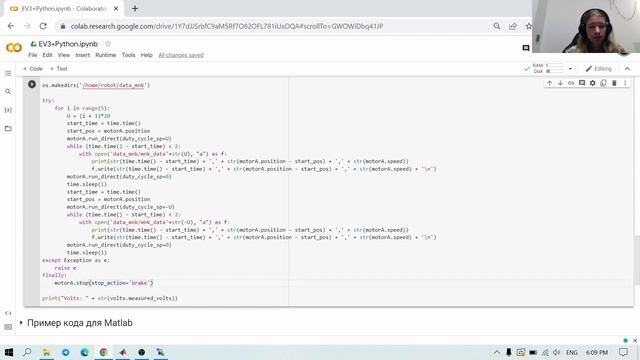Move cell up with arrow icon

coord(549,83)
